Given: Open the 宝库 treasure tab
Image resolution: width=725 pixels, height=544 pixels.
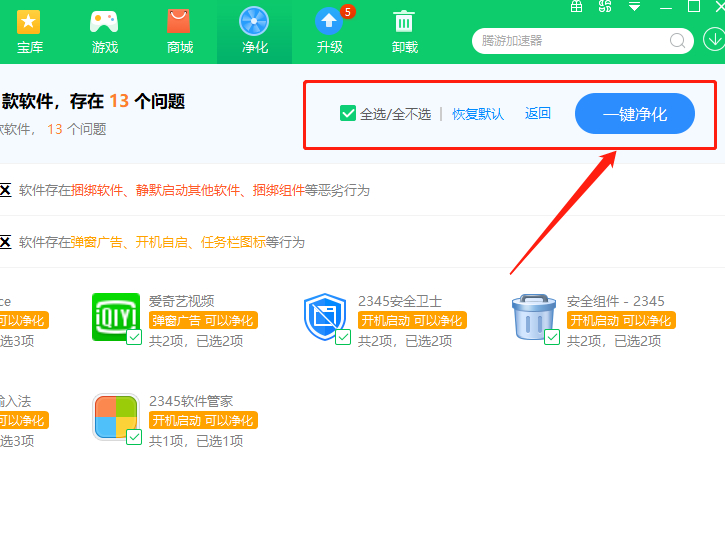Looking at the screenshot, I should click(30, 32).
